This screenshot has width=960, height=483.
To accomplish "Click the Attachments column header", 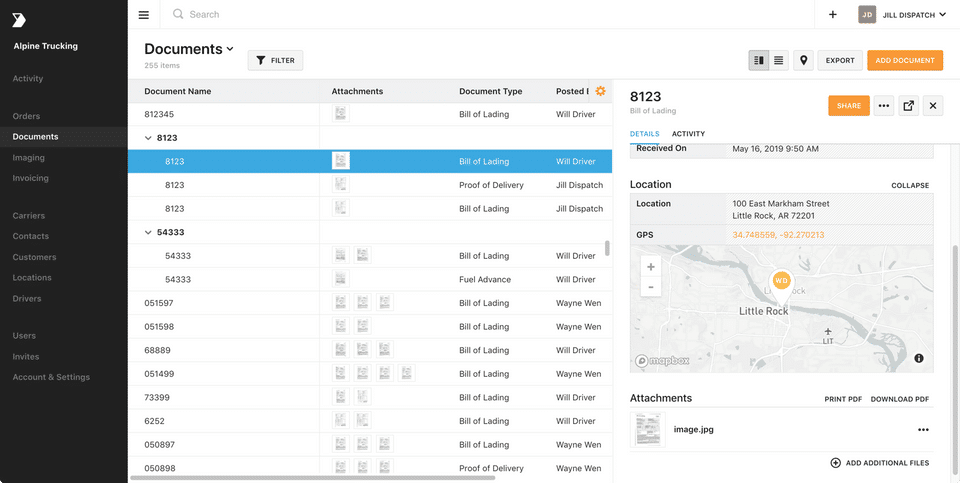I will point(357,91).
